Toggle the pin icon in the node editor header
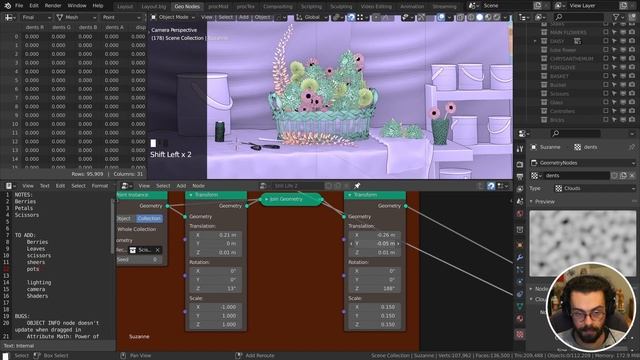The image size is (640, 360). pos(357,186)
